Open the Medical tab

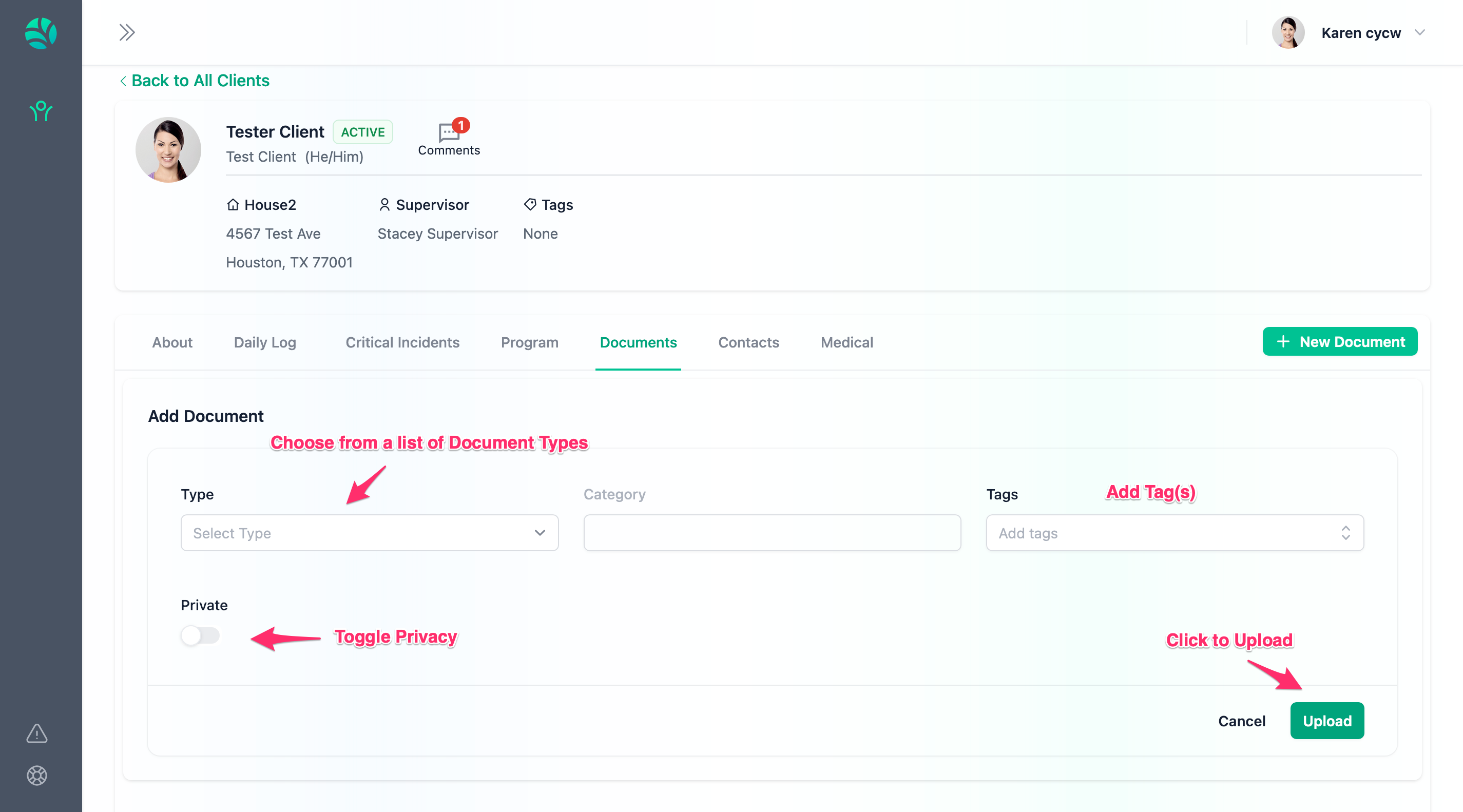(846, 342)
